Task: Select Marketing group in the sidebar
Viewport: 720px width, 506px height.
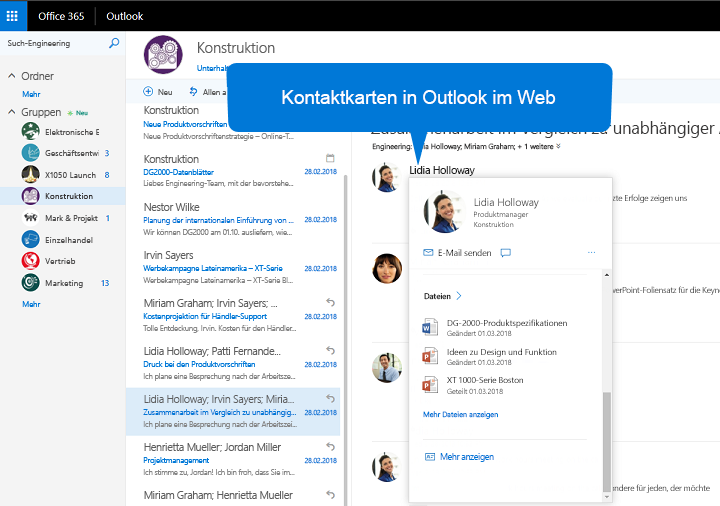Action: click(62, 283)
